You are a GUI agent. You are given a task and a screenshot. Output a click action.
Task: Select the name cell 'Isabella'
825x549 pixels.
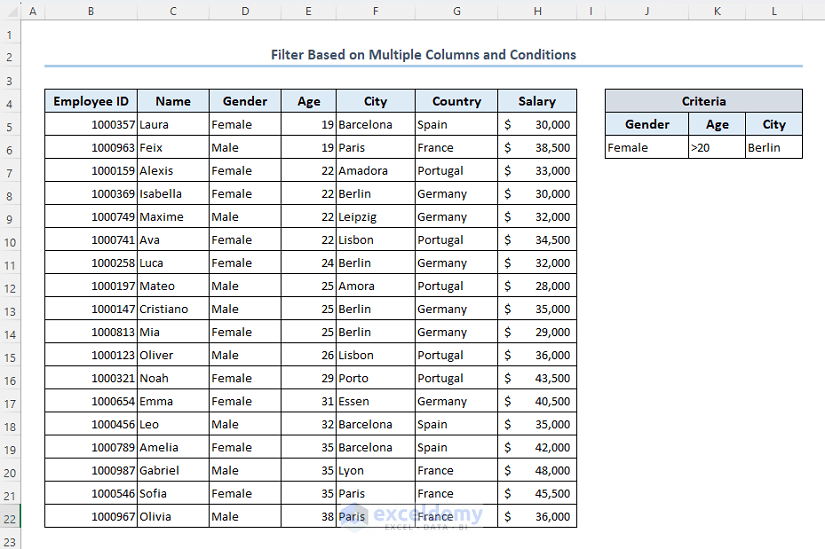[x=173, y=194]
